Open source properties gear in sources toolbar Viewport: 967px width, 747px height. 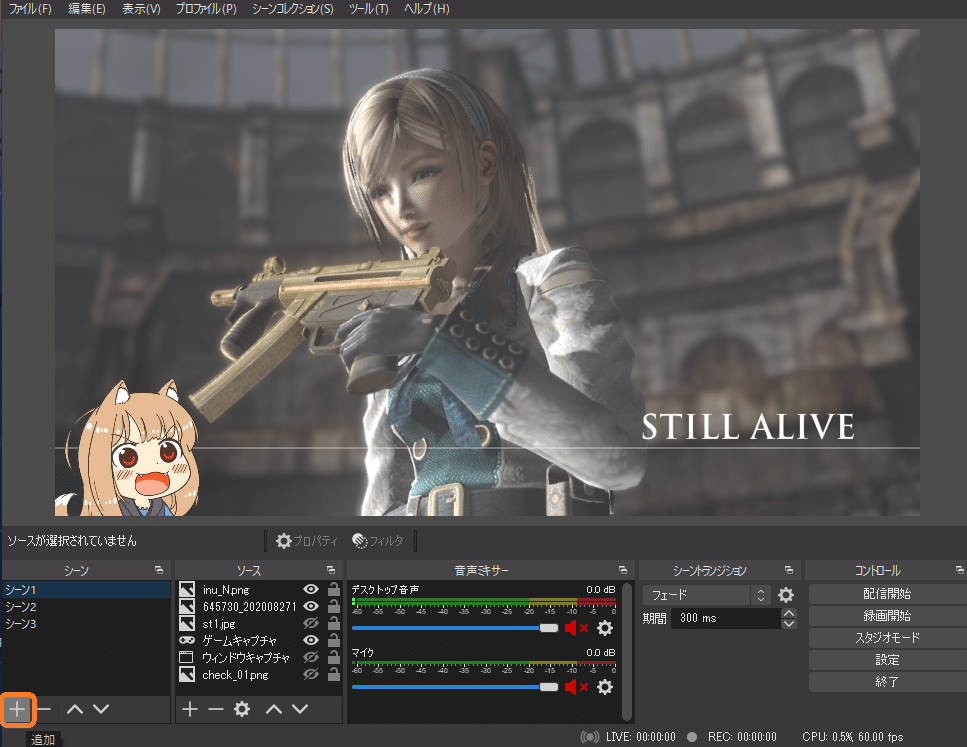242,709
